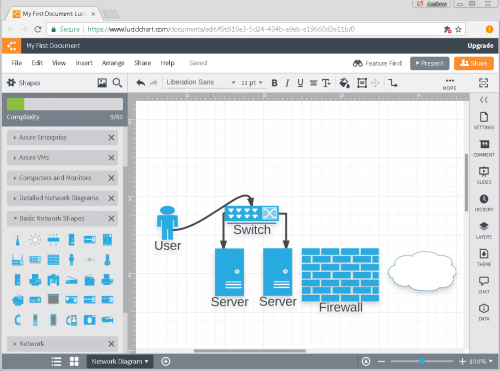This screenshot has height=371, width=500.
Task: Click the orange Share button
Action: (x=474, y=63)
